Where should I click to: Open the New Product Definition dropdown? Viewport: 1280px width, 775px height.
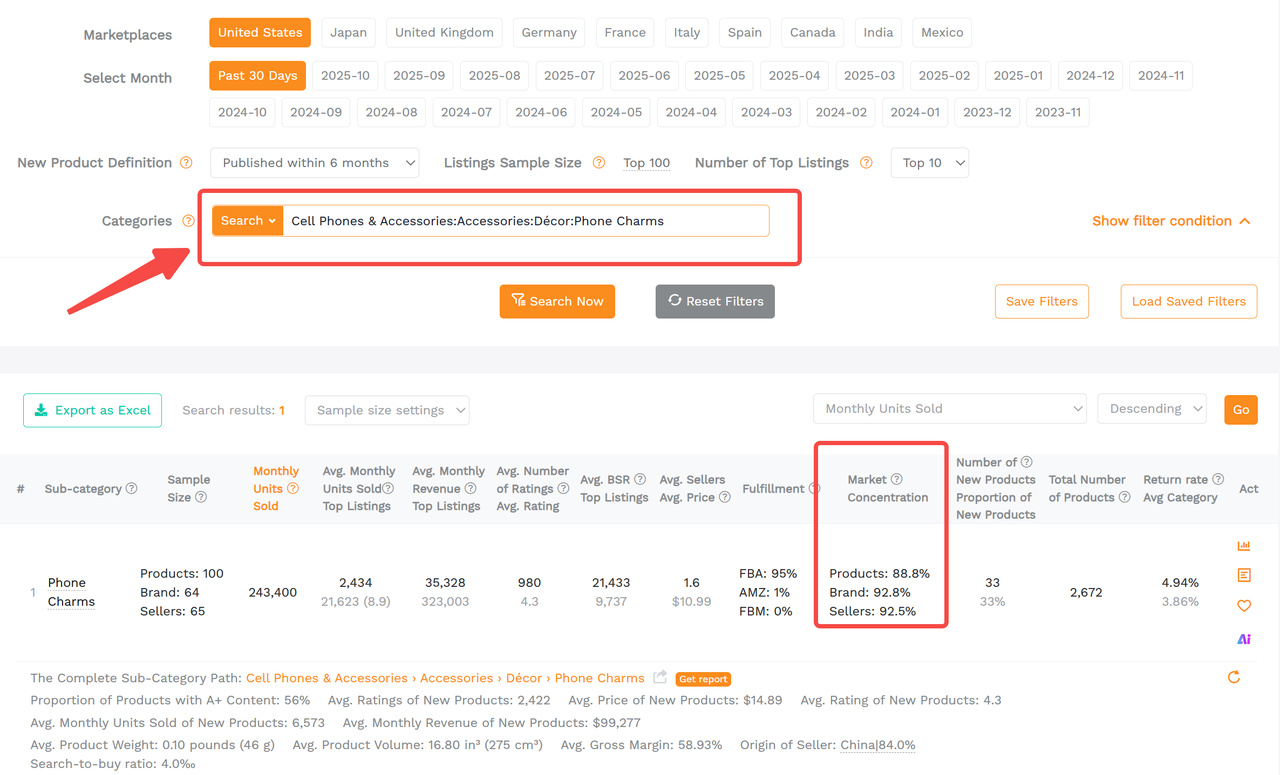[314, 162]
